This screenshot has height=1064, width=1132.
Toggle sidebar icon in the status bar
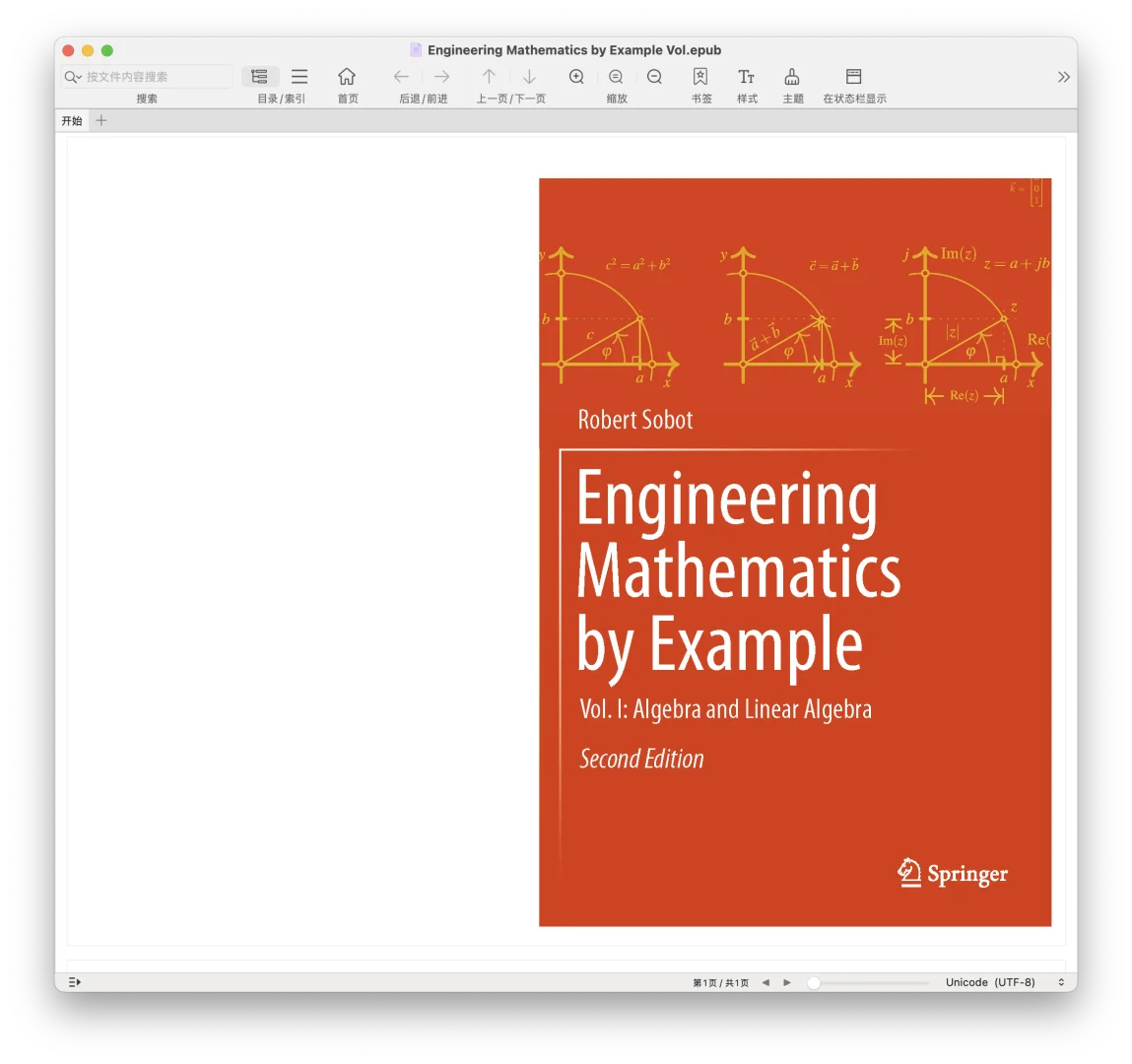click(74, 981)
